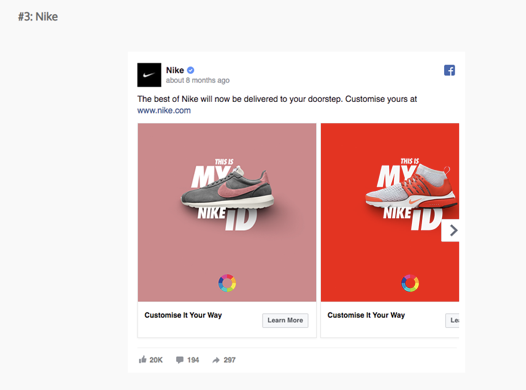
Task: Open the www.nike.com link
Action: point(164,110)
